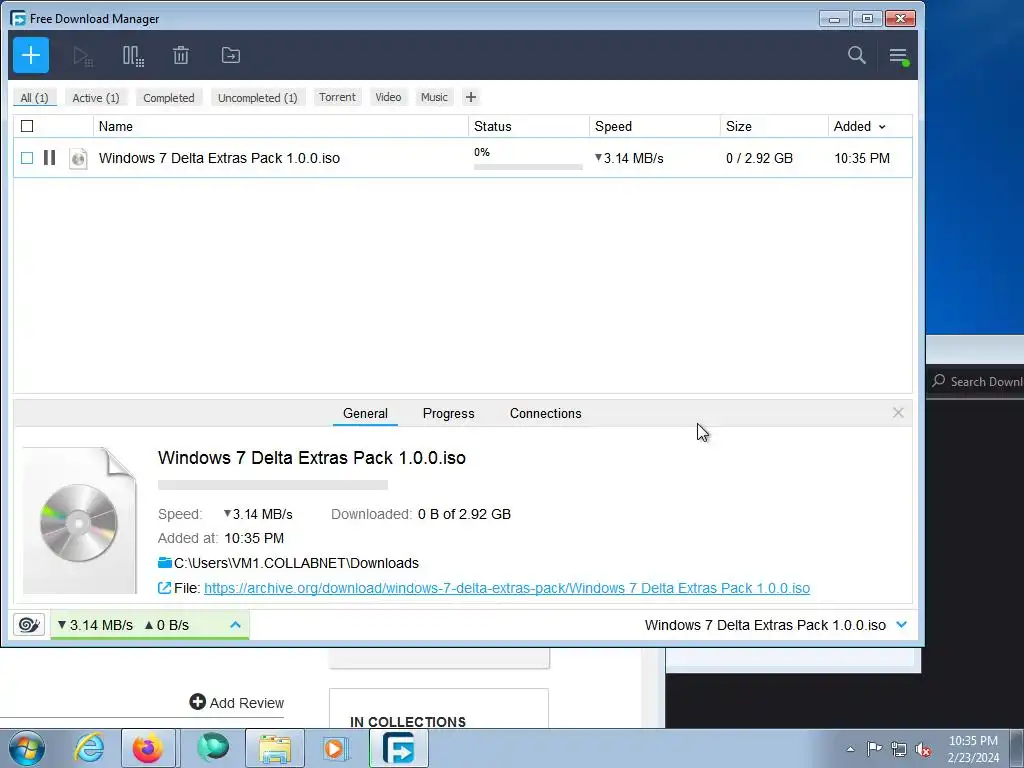
Task: Switch to the Connections details tab
Action: point(545,413)
